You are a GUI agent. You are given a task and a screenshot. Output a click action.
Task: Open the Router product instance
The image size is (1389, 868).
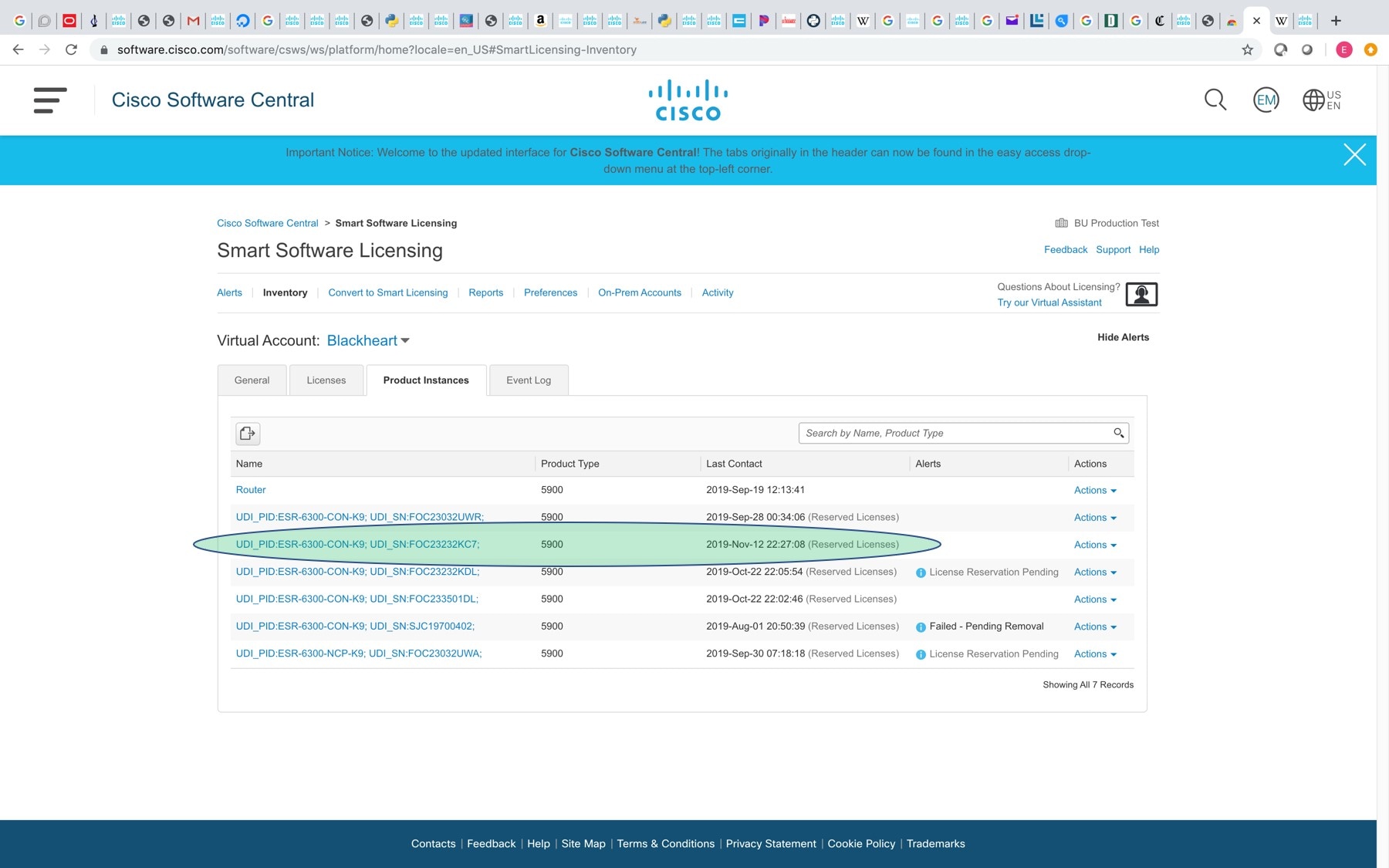pos(251,490)
